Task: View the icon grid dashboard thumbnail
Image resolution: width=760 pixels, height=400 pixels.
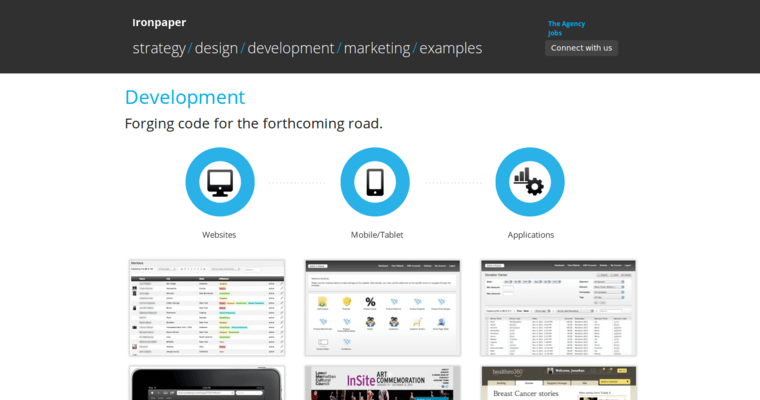Action: [x=382, y=307]
